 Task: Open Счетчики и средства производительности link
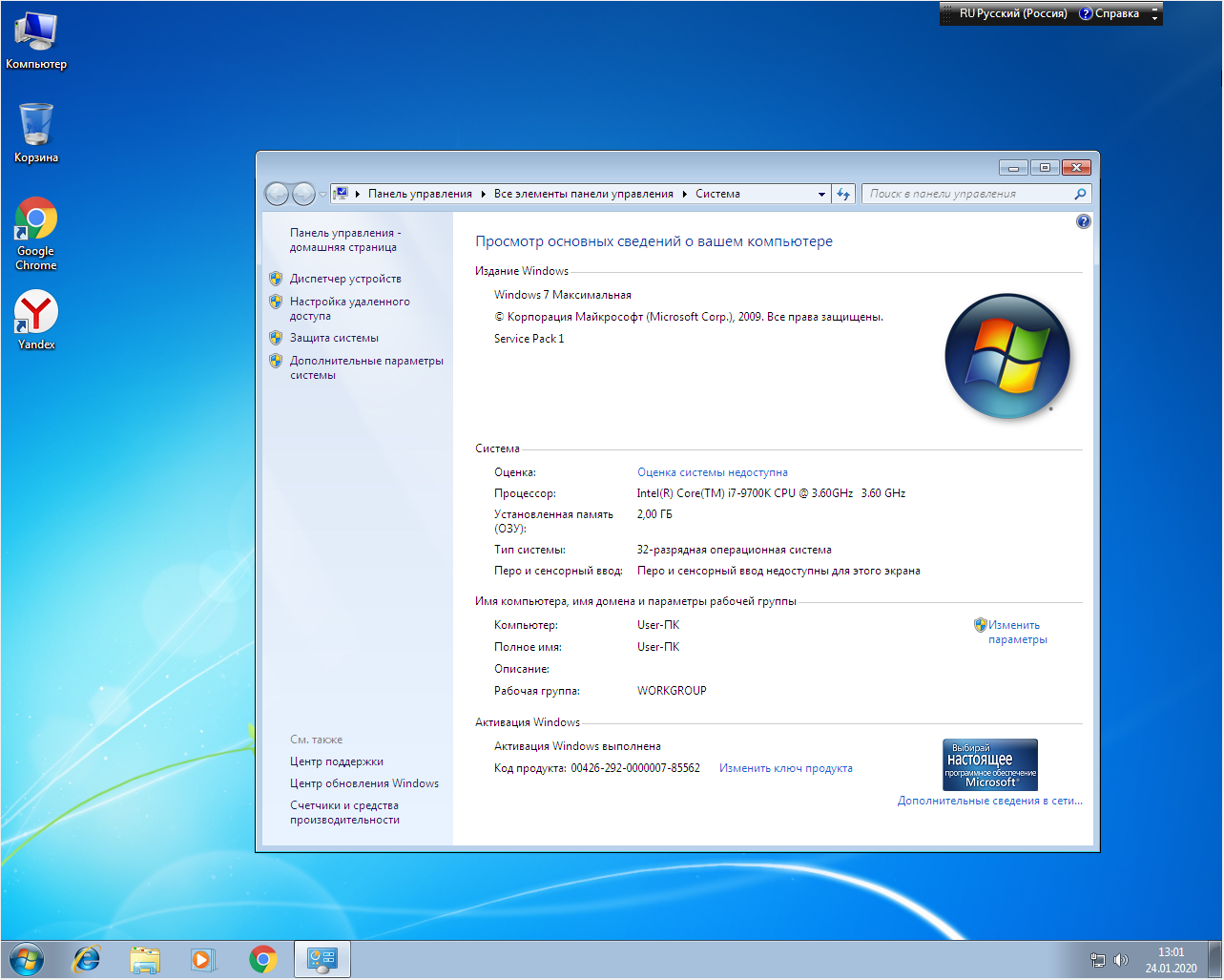344,812
